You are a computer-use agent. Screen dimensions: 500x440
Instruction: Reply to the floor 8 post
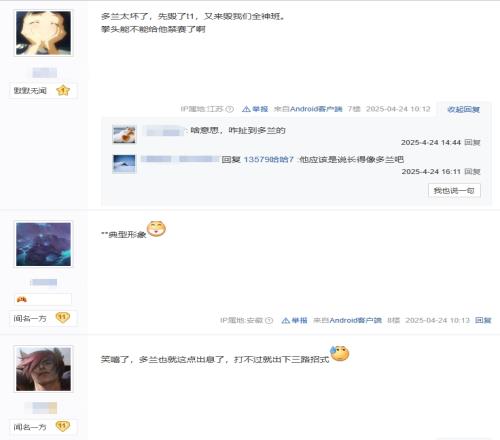point(483,320)
